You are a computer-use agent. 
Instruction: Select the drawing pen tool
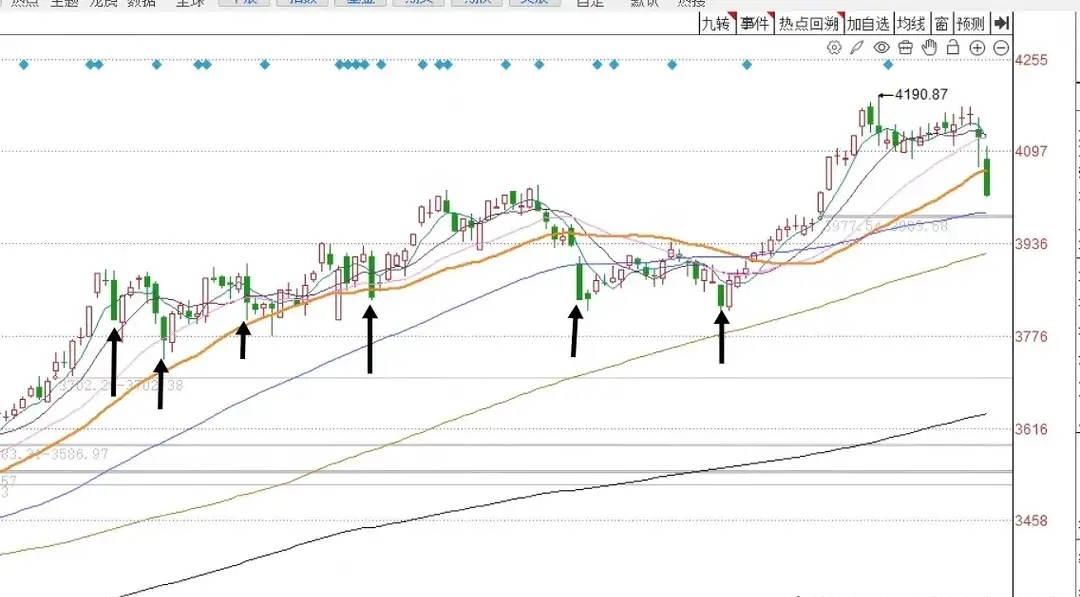click(856, 48)
